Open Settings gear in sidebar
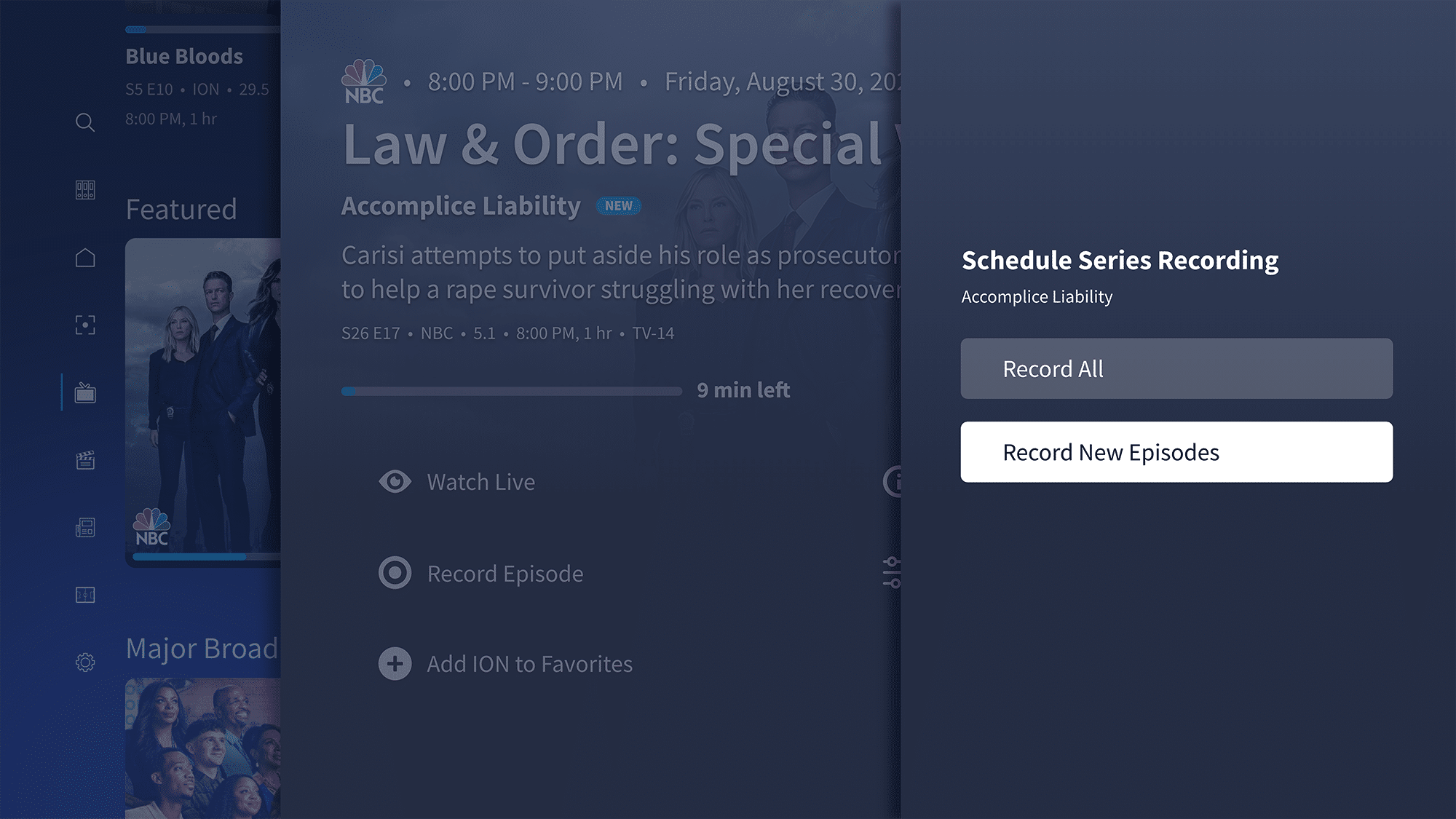1456x819 pixels. tap(85, 662)
